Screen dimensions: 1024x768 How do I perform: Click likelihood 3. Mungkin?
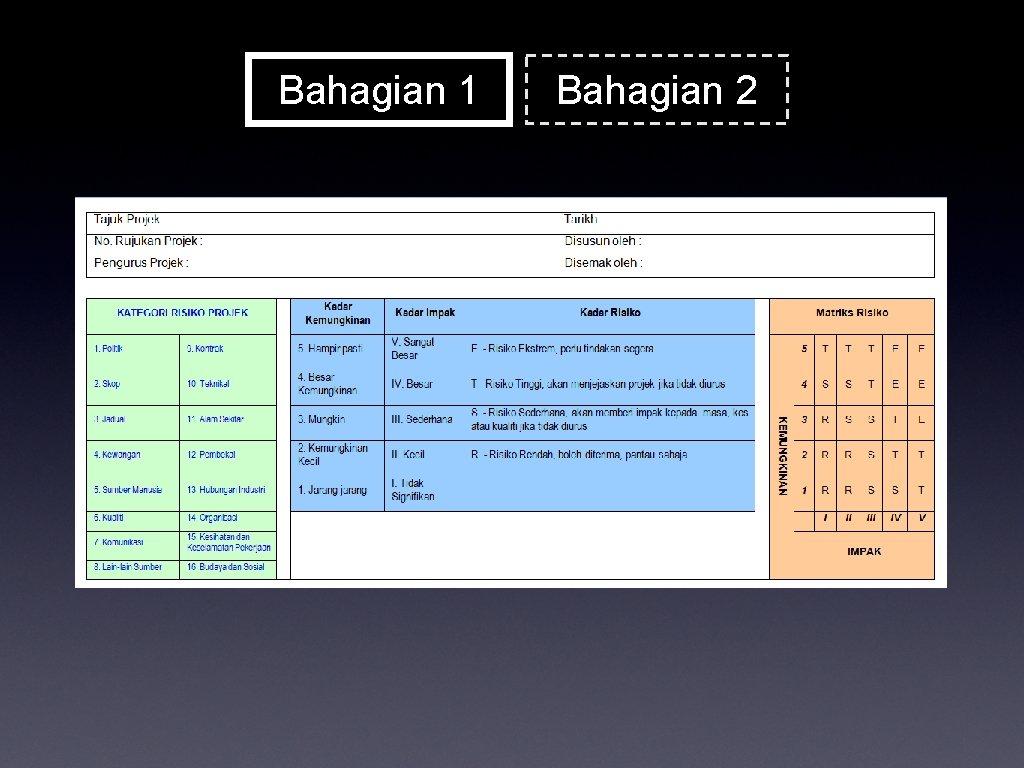321,419
